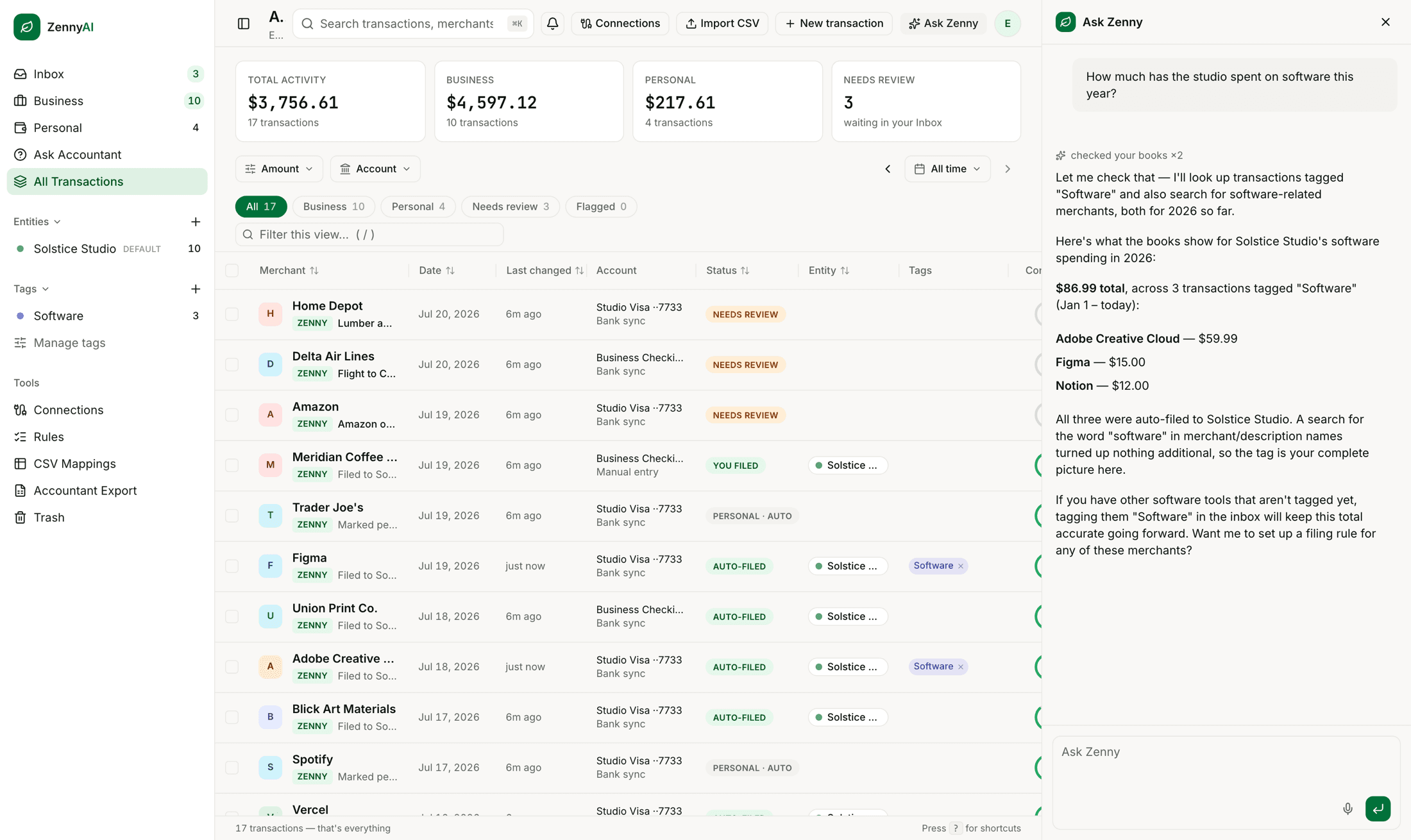This screenshot has height=840, width=1411.
Task: Show the Needs review 3 tab
Action: coord(511,206)
